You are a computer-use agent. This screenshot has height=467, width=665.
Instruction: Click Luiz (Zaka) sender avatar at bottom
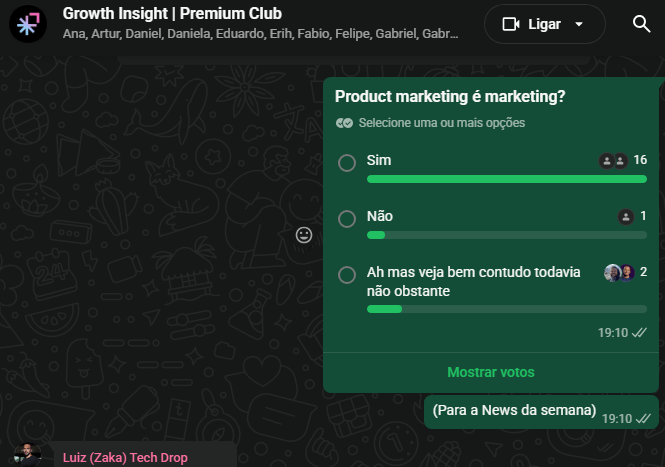31,457
